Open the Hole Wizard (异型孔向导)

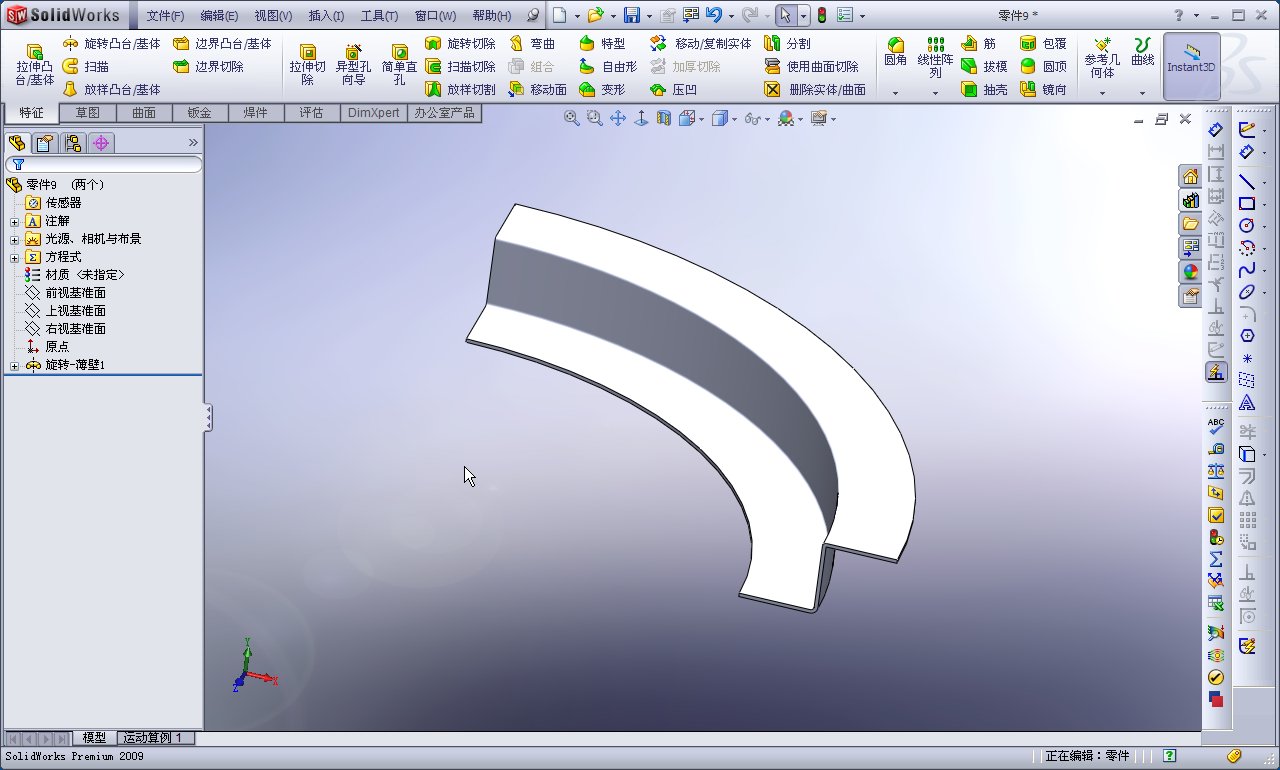(x=353, y=64)
